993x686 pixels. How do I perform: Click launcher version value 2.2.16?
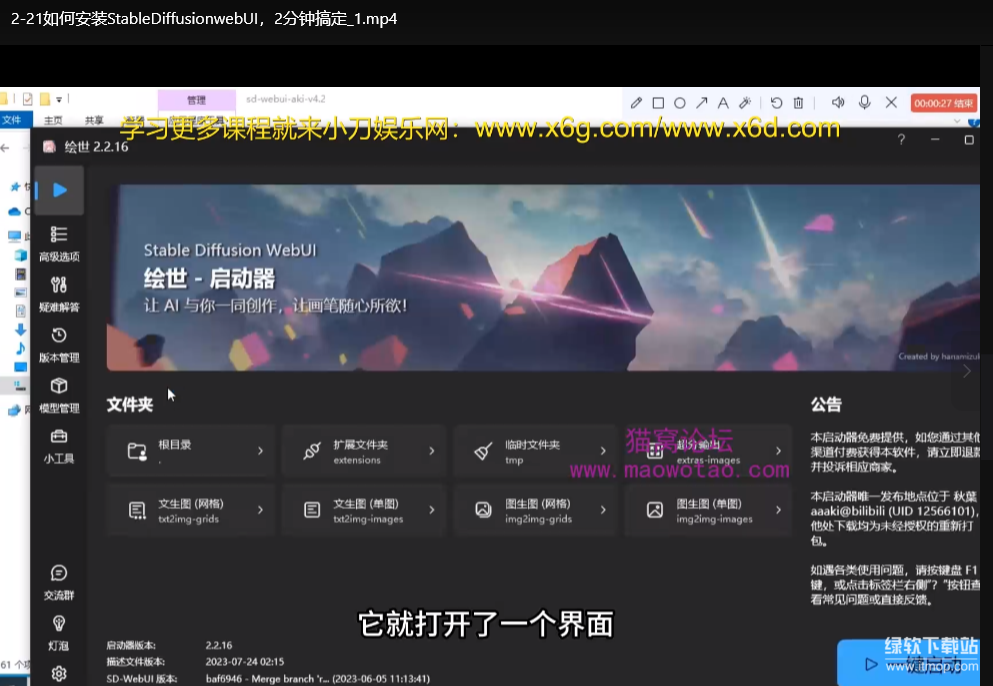click(x=218, y=645)
